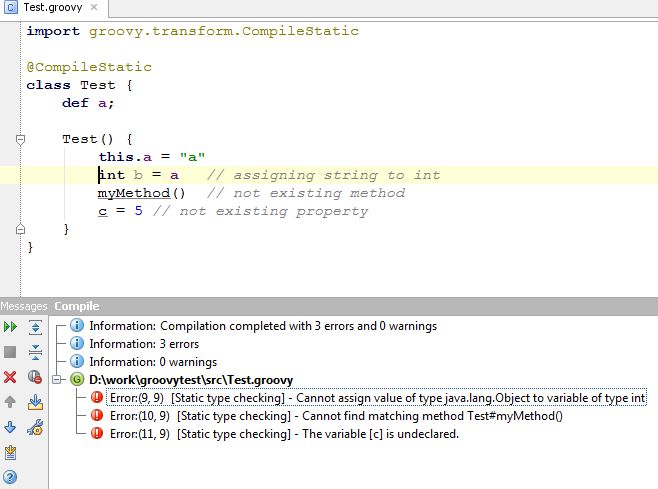This screenshot has width=658, height=489.
Task: Toggle Autoscroll to Source icon with blue arrow
Action: (x=35, y=402)
